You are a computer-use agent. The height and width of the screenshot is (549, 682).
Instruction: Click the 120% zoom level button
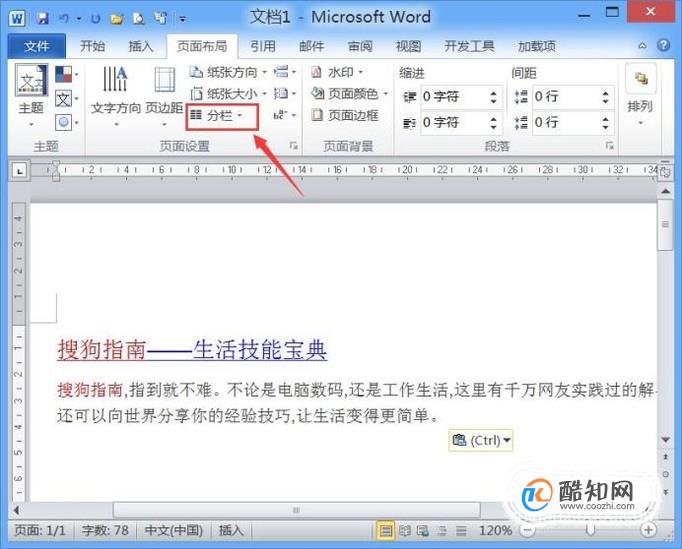(495, 530)
